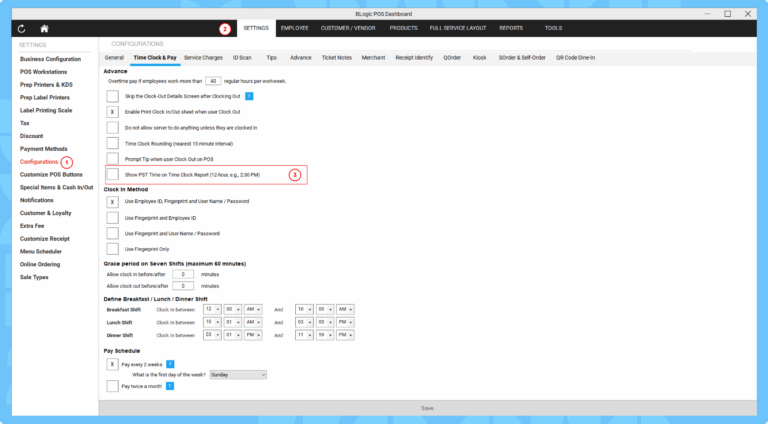Open Breakfast Shift end hour dropdown
This screenshot has height=424, width=768.
tap(304, 309)
